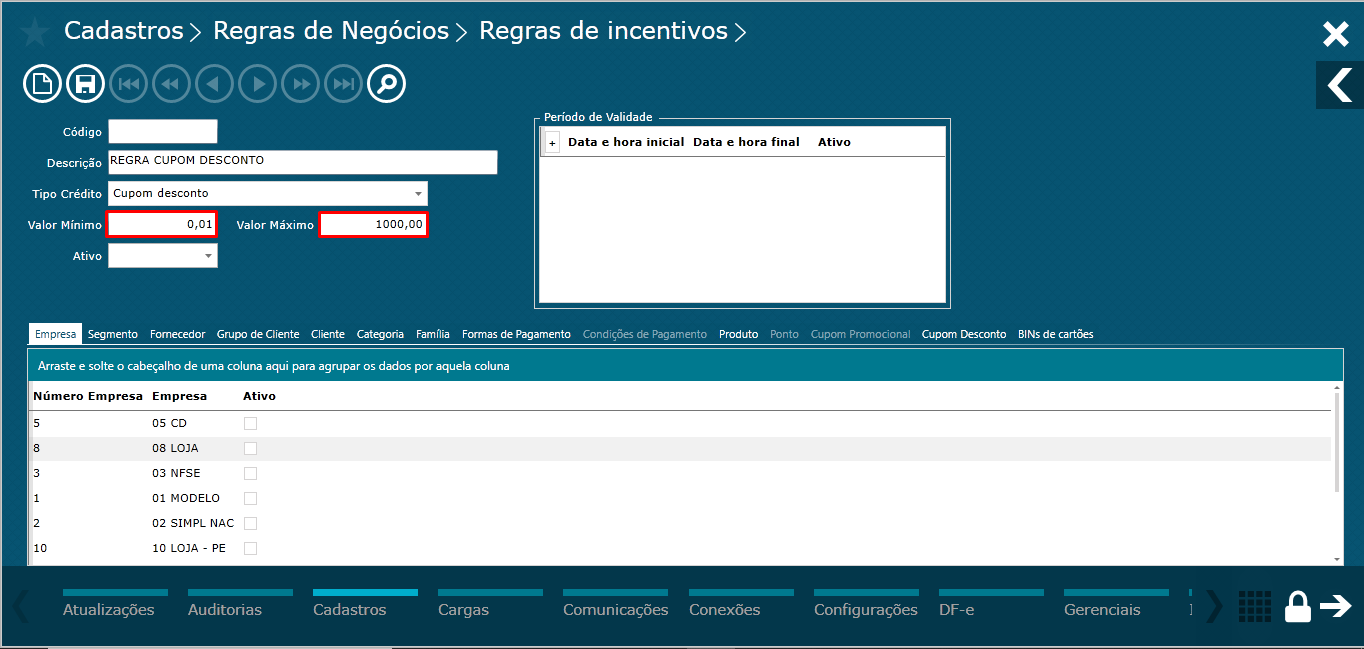This screenshot has width=1364, height=649.
Task: Toggle Ativo checkbox for 05 CD
Action: click(250, 423)
